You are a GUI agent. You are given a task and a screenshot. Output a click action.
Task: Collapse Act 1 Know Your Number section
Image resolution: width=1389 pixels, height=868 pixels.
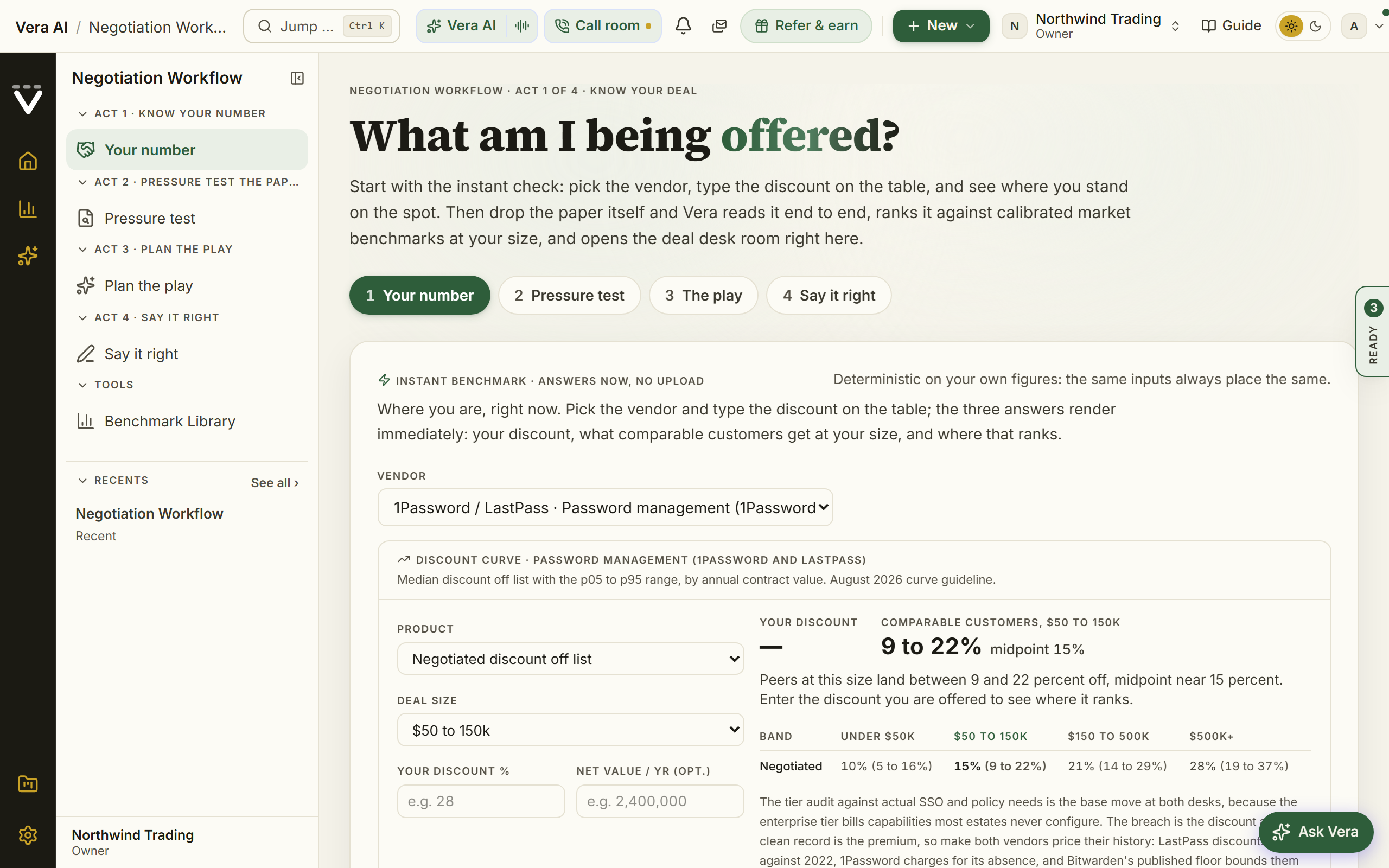(x=82, y=114)
